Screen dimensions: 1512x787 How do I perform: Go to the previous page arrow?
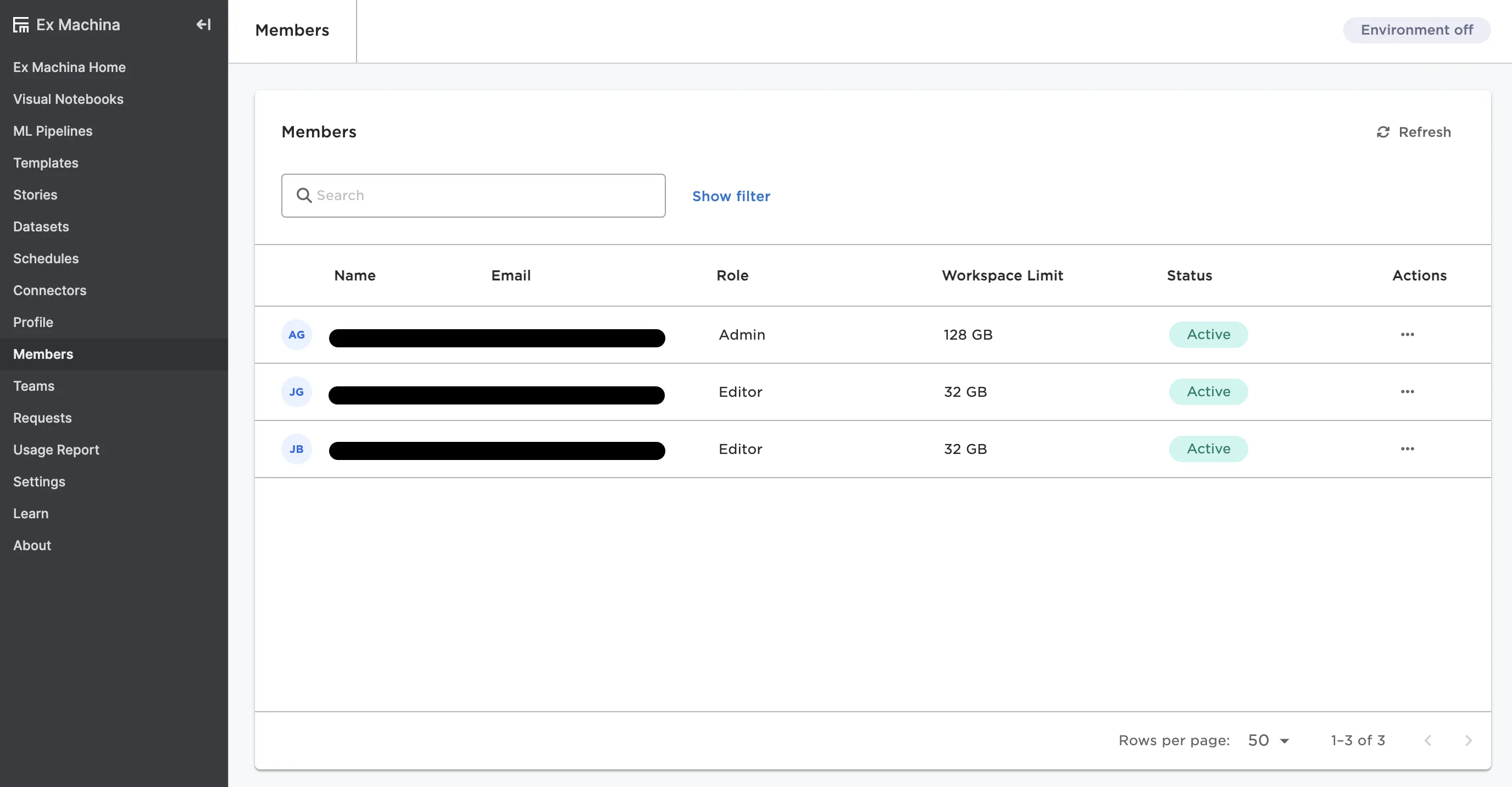pyautogui.click(x=1427, y=740)
